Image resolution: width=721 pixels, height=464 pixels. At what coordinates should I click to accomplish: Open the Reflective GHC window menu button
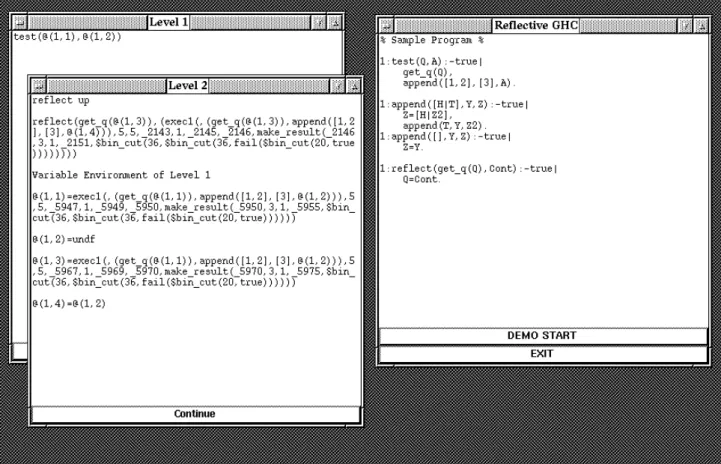click(387, 25)
